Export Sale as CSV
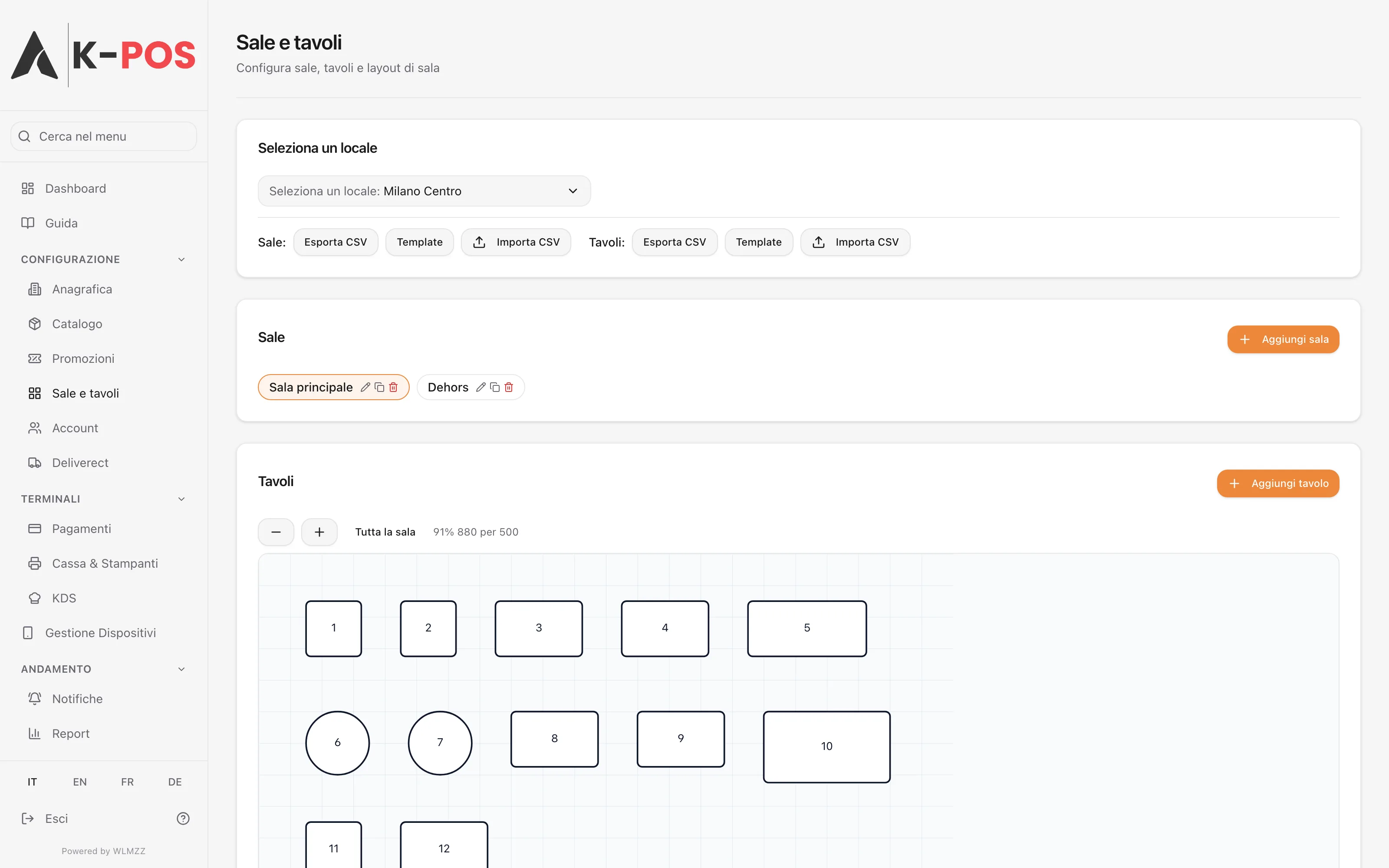 point(335,242)
